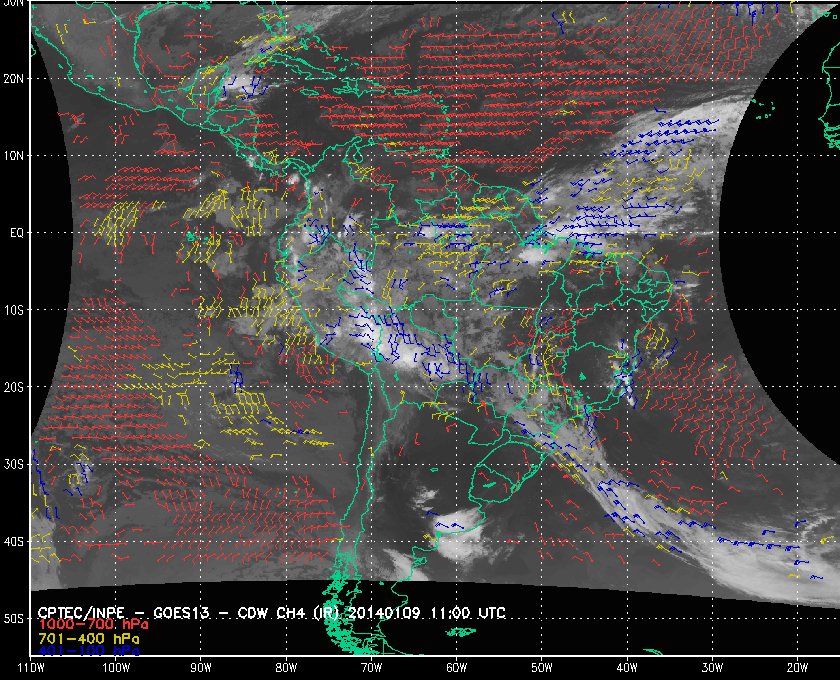Viewport: 840px width, 680px height.
Task: Select the 90W longitude label
Action: (x=201, y=668)
